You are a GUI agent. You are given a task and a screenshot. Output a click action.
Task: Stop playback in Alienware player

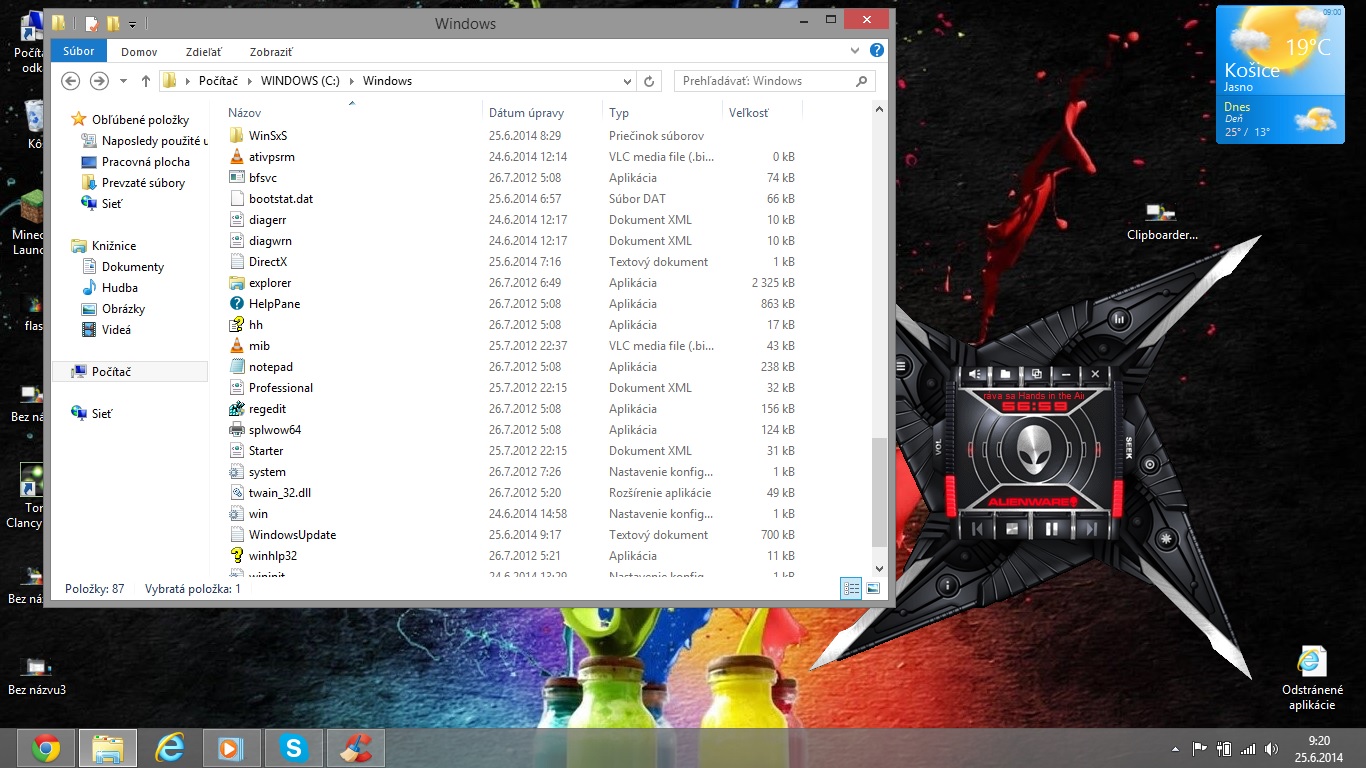tap(1013, 529)
